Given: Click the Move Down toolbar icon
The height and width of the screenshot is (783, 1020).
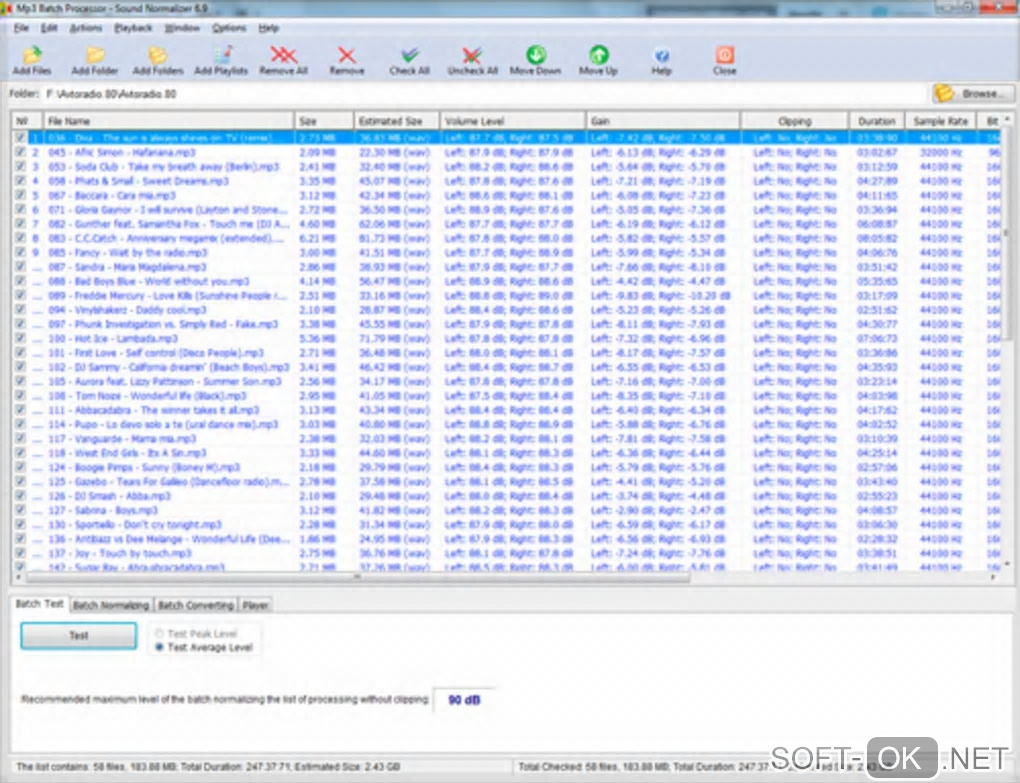Looking at the screenshot, I should click(535, 60).
